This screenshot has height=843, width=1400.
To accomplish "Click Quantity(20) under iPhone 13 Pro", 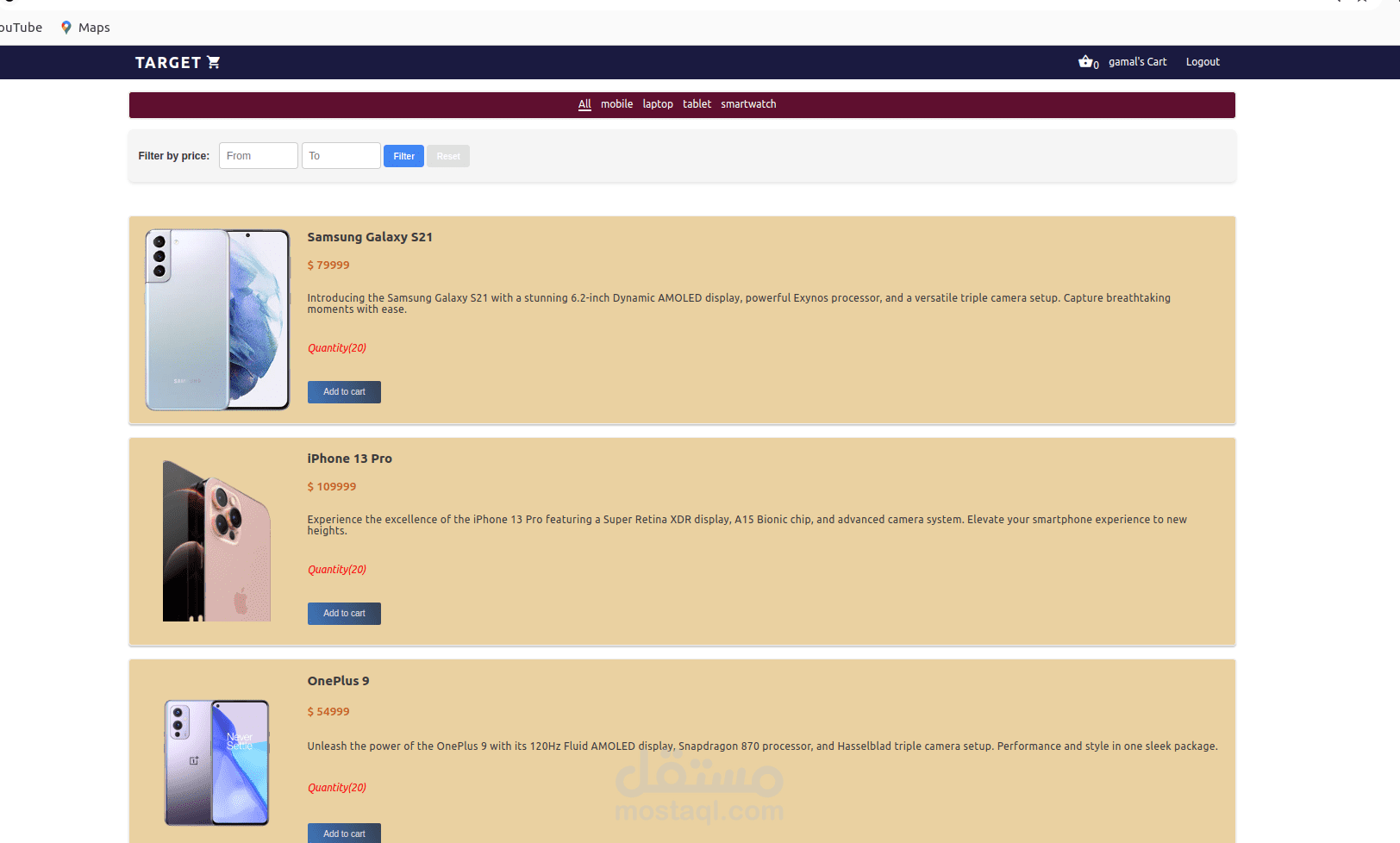I will click(337, 570).
